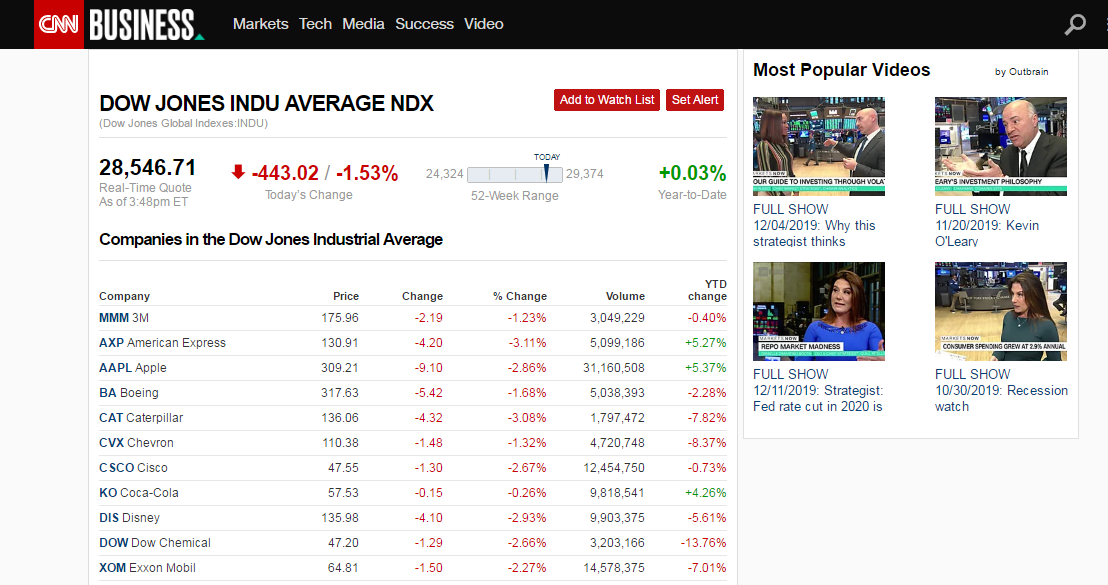The image size is (1108, 585).
Task: Click the CNN Business logo
Action: click(145, 24)
